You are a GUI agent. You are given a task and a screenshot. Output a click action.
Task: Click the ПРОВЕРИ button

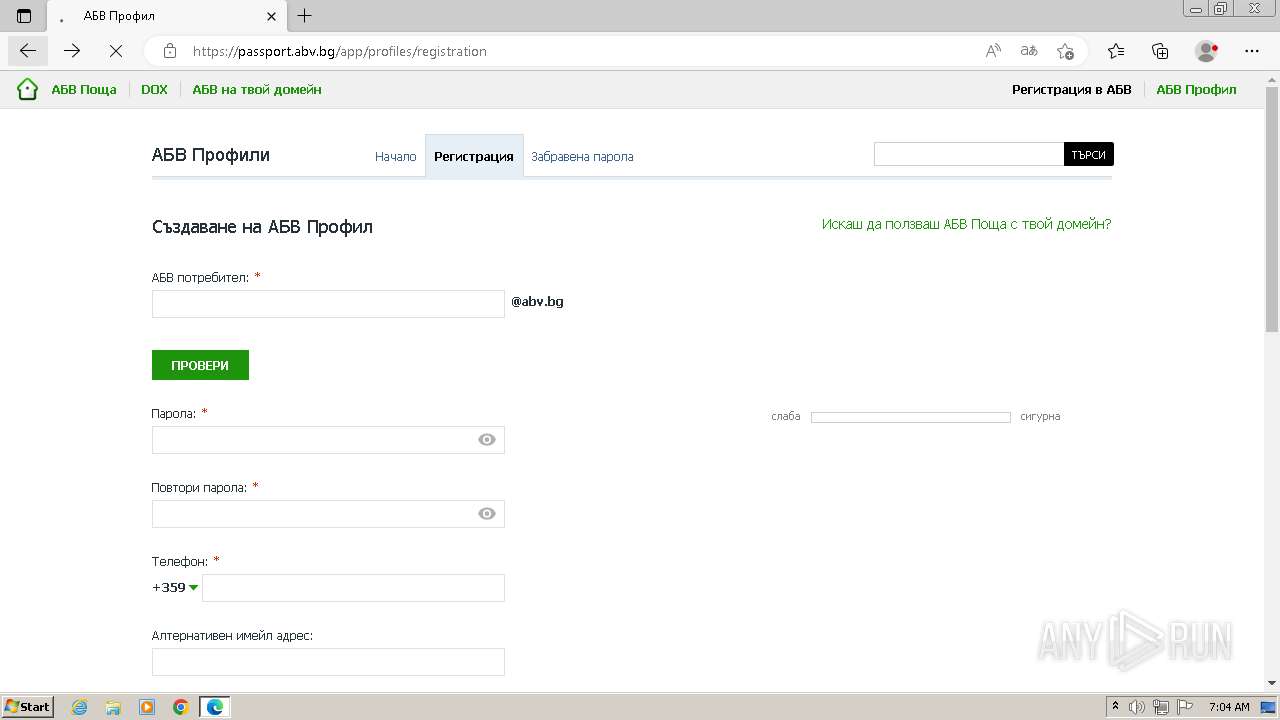pyautogui.click(x=200, y=365)
